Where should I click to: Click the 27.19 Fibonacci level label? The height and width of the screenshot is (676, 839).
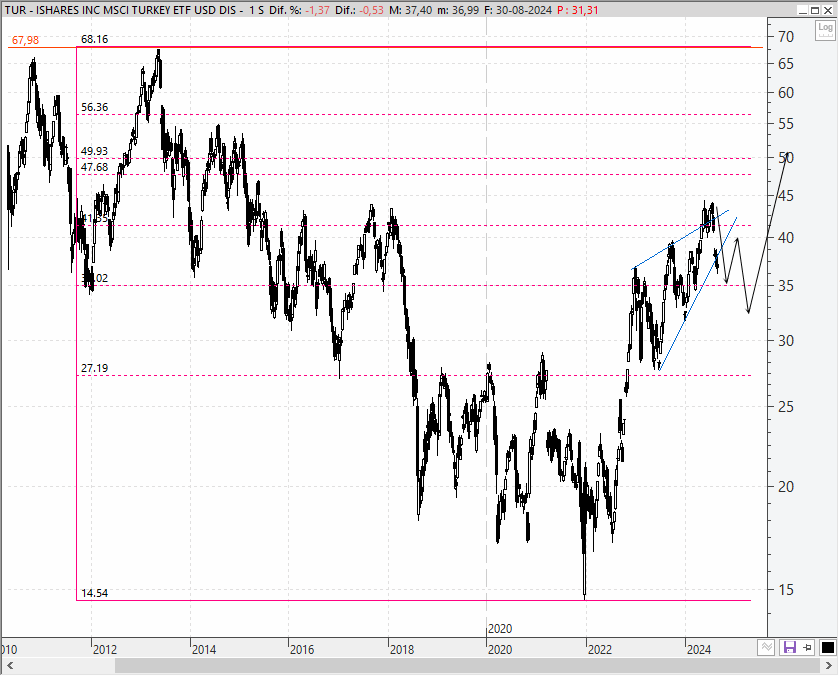pos(94,368)
